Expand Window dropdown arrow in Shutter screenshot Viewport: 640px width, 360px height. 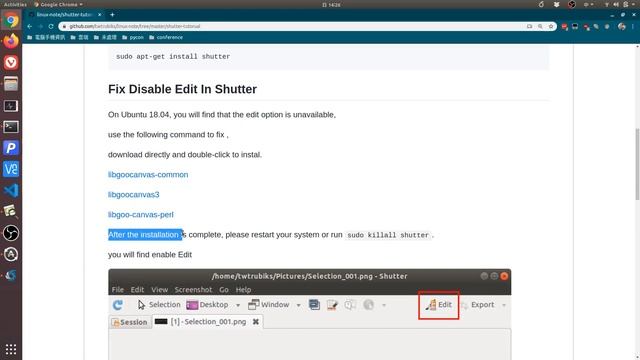(x=298, y=305)
